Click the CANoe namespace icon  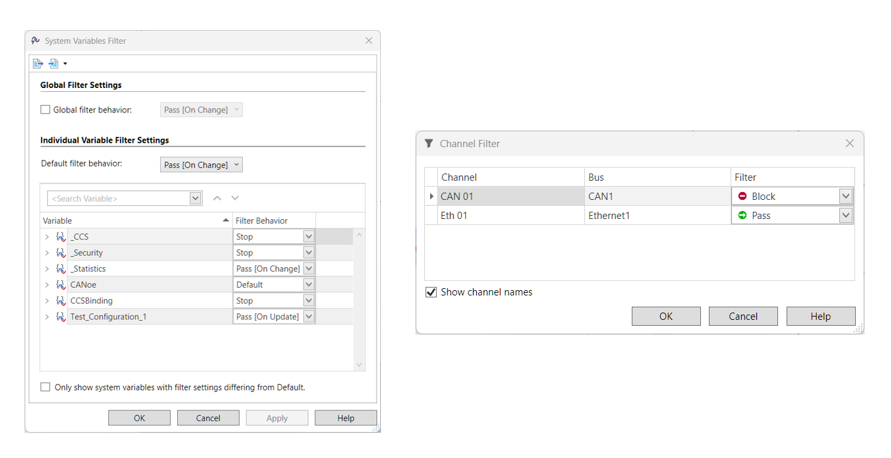point(61,285)
